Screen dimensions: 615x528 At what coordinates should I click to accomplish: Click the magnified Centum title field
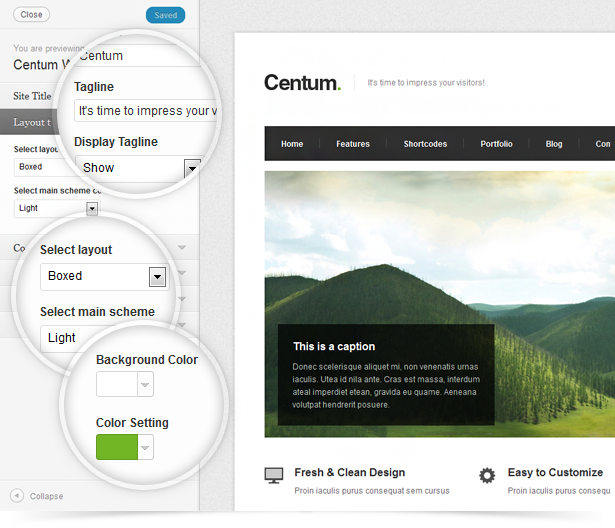point(137,55)
